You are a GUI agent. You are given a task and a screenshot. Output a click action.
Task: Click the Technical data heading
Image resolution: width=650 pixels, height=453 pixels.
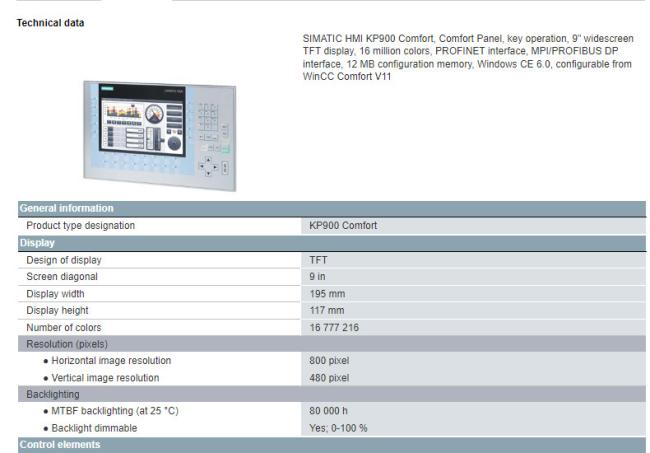[x=50, y=20]
